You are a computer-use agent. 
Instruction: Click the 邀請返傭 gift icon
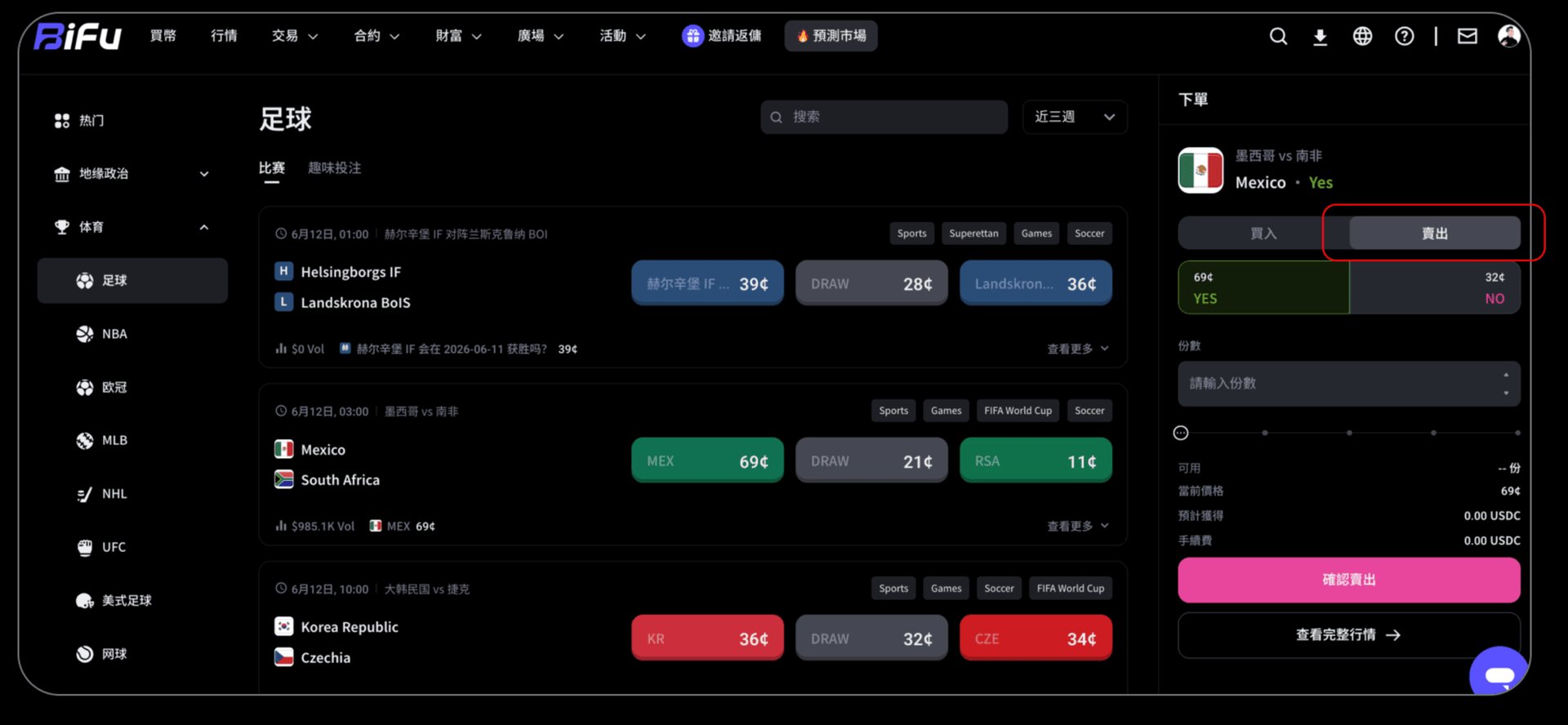click(693, 36)
